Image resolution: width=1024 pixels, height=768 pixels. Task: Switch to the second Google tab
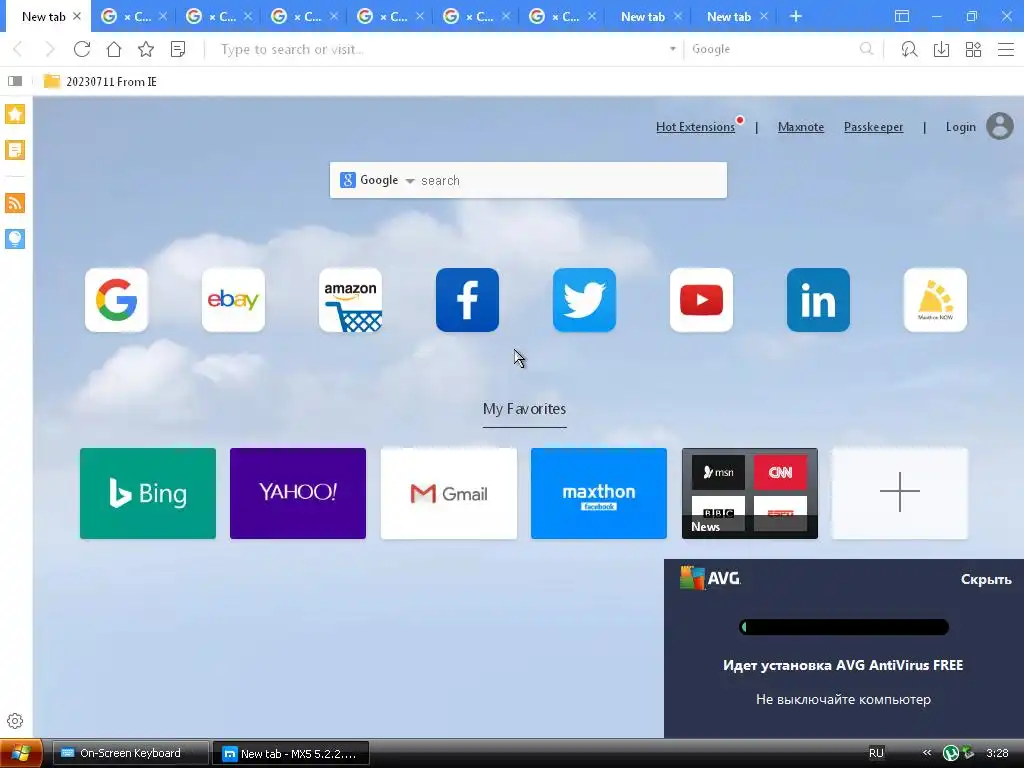pos(213,16)
